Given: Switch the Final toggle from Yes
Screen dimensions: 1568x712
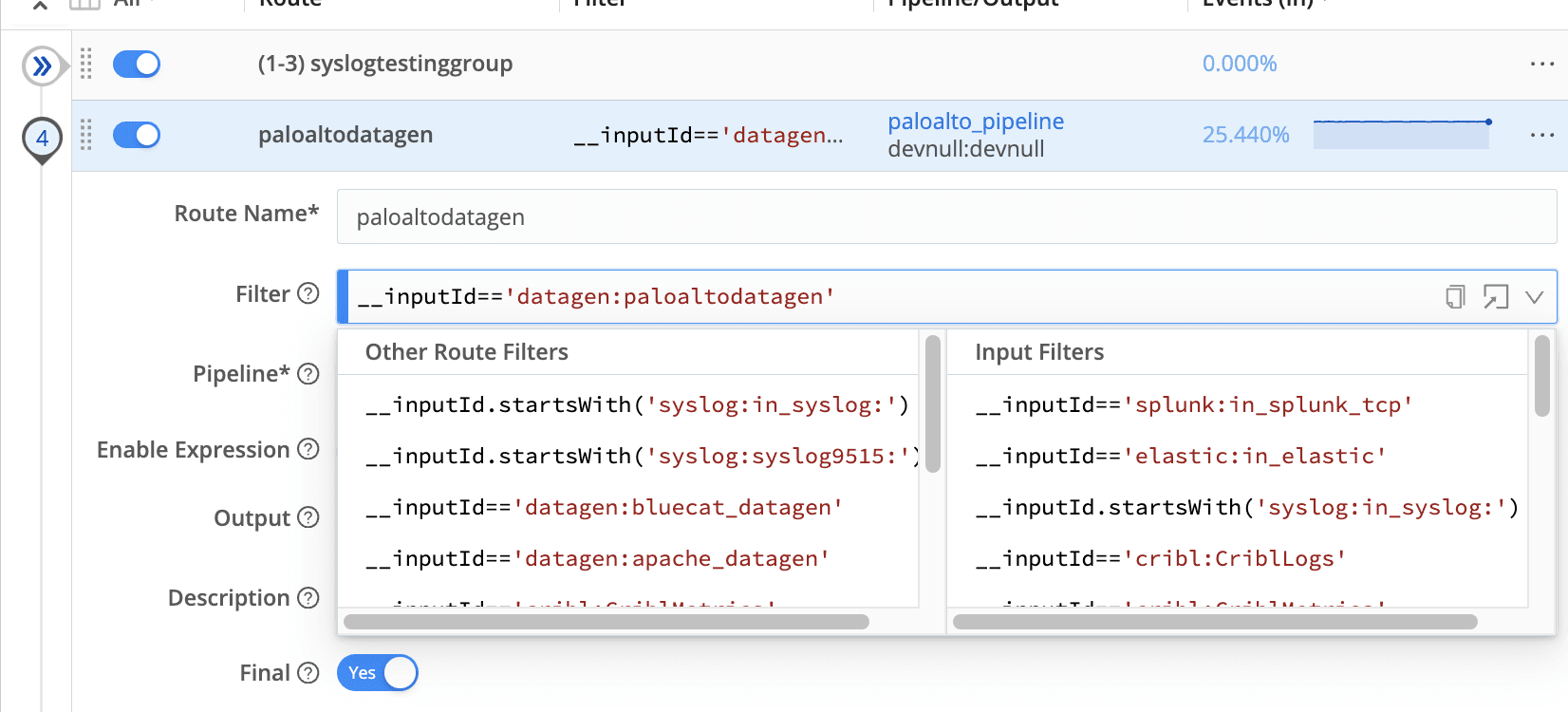Looking at the screenshot, I should (378, 673).
